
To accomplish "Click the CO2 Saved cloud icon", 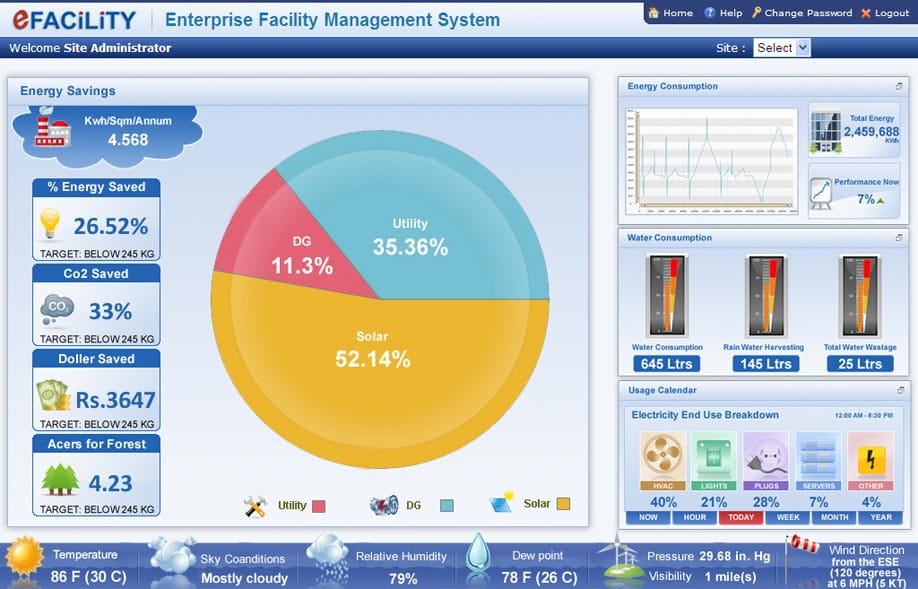I will pyautogui.click(x=56, y=310).
